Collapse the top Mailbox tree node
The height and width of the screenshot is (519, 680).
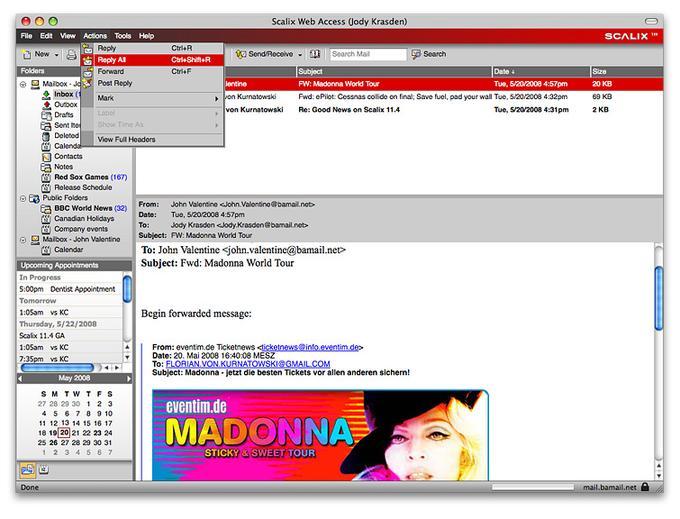23,85
